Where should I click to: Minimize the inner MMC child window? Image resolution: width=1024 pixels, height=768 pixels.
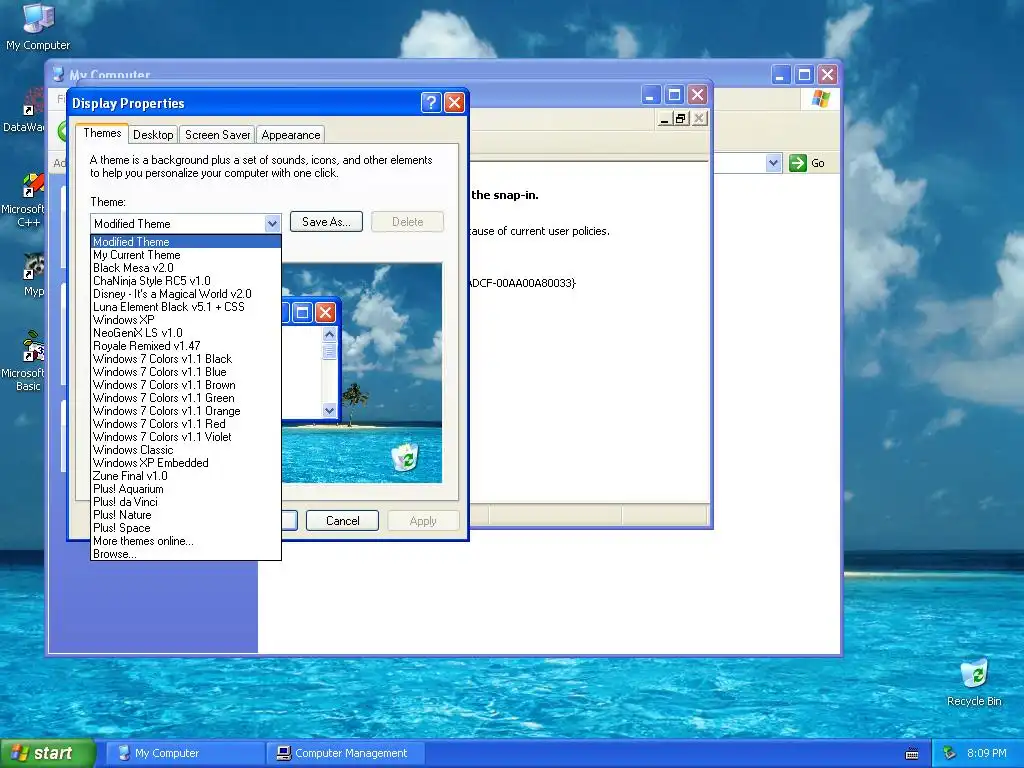[x=664, y=118]
